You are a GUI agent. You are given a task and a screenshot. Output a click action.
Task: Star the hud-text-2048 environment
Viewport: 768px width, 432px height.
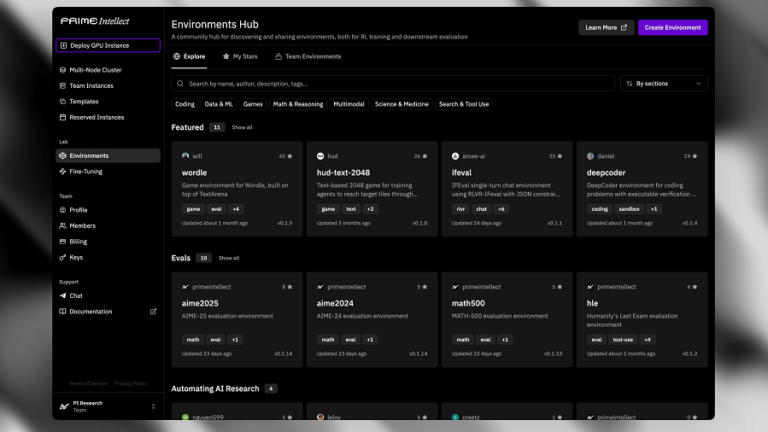coord(425,156)
